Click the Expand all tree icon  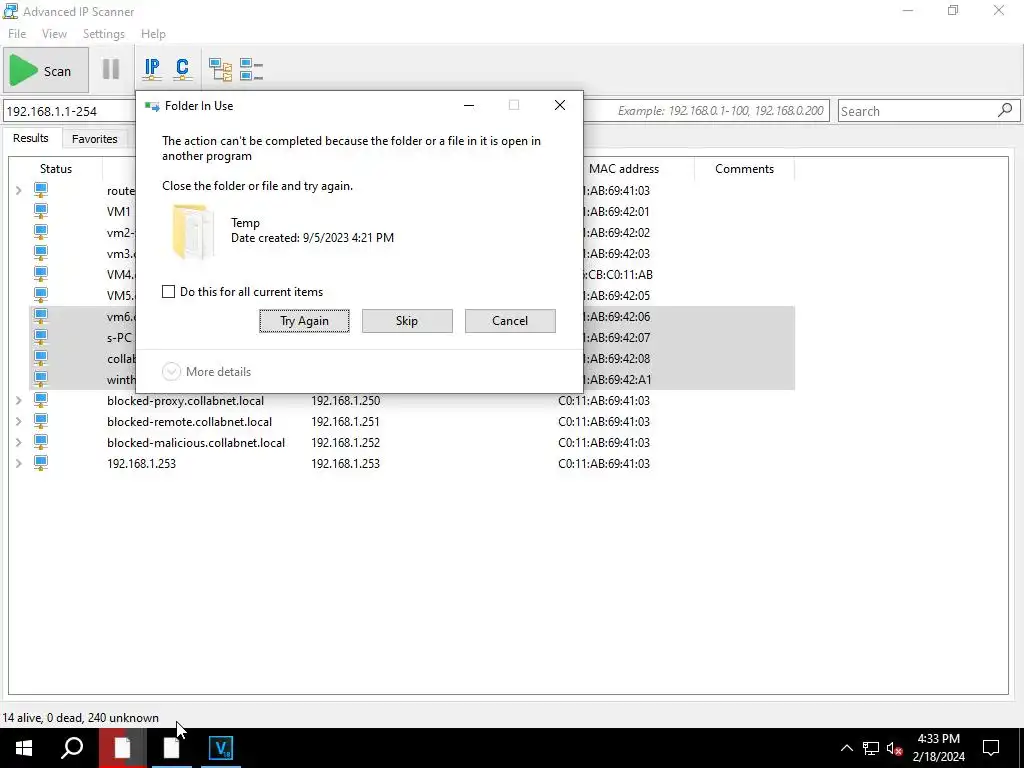pyautogui.click(x=220, y=69)
